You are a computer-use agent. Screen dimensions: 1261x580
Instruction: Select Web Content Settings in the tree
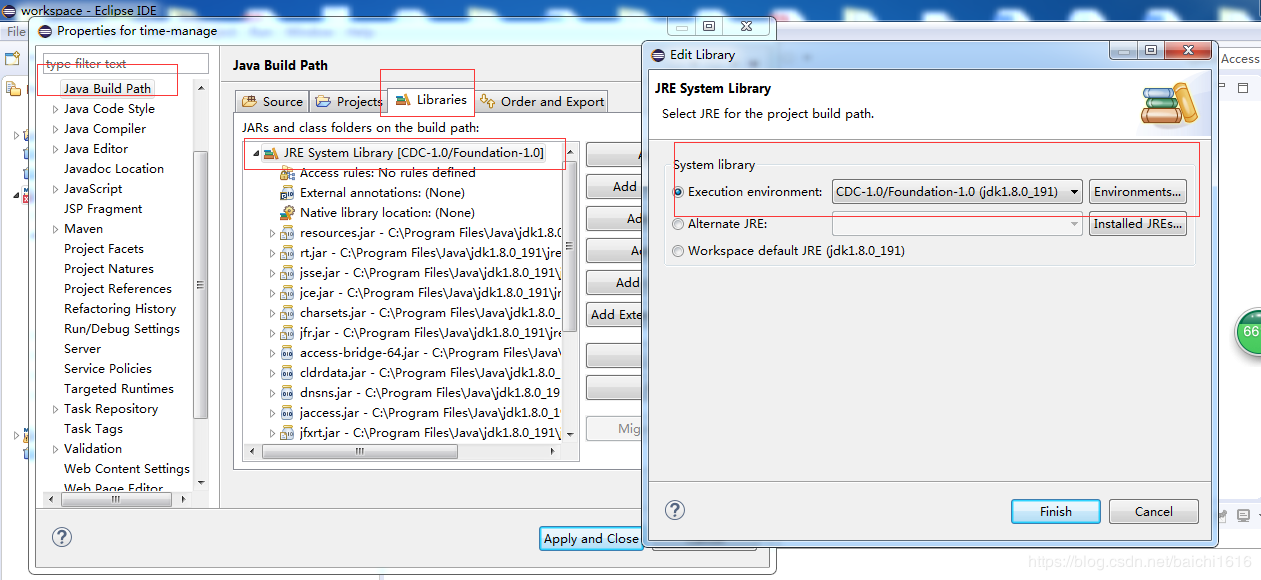click(127, 469)
